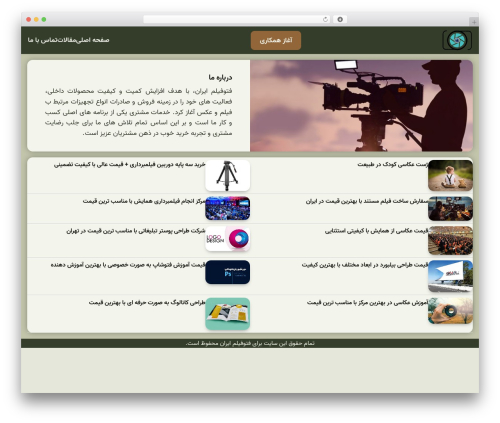Open the Logo Design poster thumbnail
The image size is (500, 423).
click(228, 239)
